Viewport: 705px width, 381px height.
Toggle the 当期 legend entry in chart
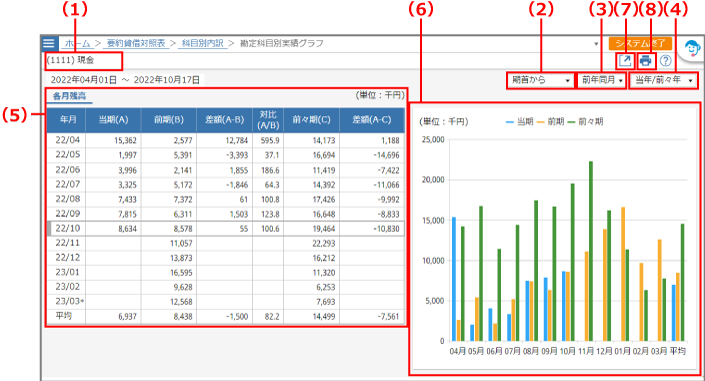point(519,121)
